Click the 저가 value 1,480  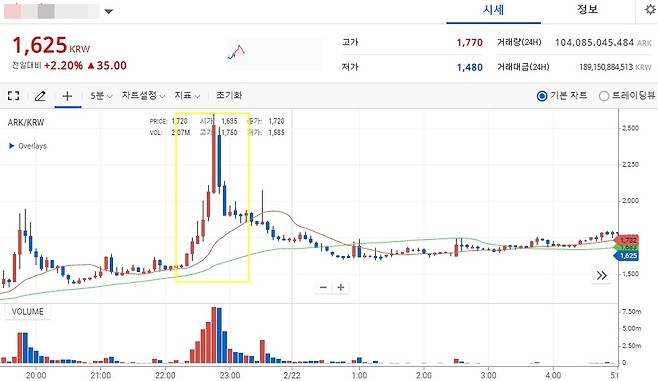470,67
